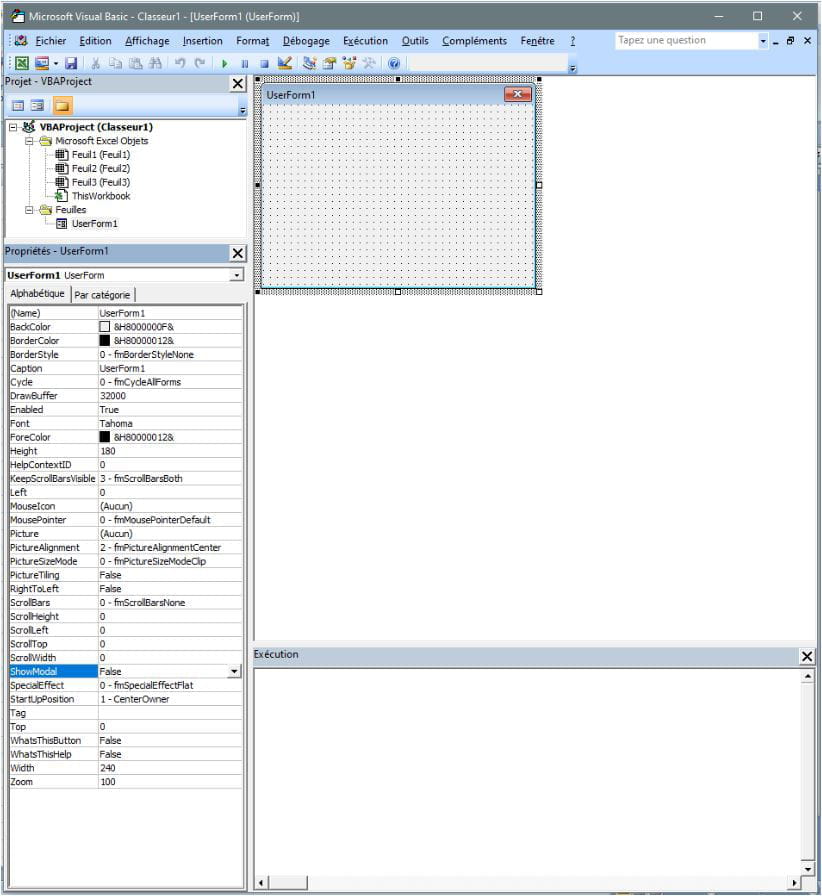The height and width of the screenshot is (896, 822).
Task: Click the StartUpPosition value '1 - CenterOwner'
Action: [170, 699]
